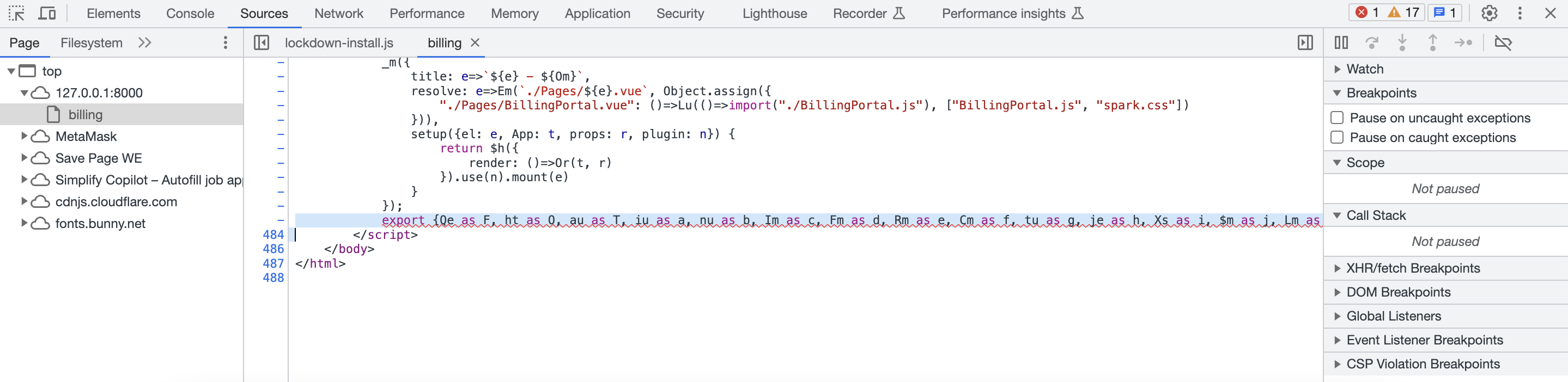Screen dimensions: 1568x382
Task: Close the DevTools panel
Action: point(1551,14)
